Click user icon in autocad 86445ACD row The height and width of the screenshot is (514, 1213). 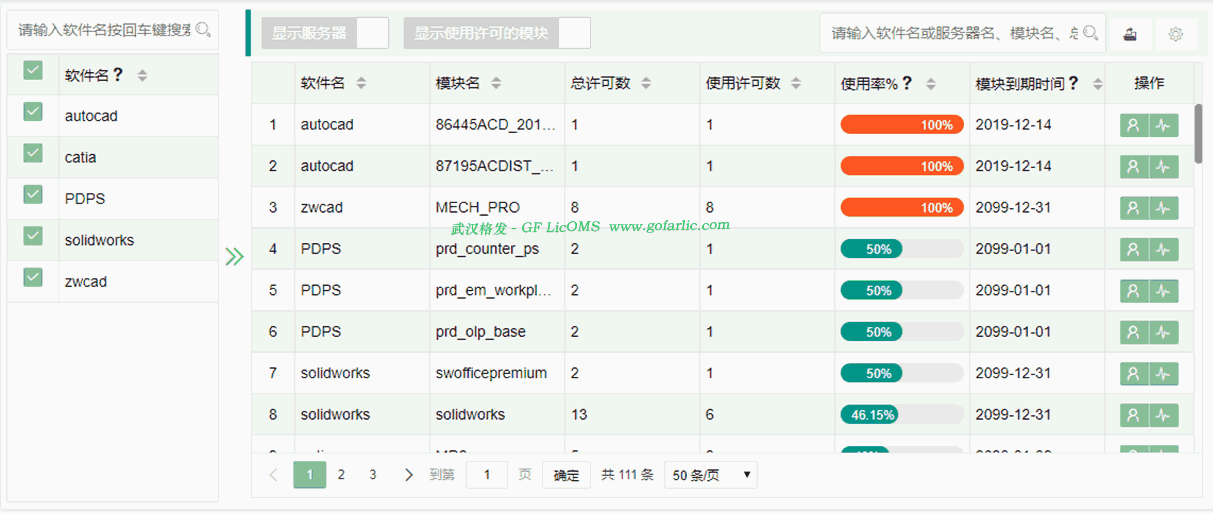tap(1134, 125)
